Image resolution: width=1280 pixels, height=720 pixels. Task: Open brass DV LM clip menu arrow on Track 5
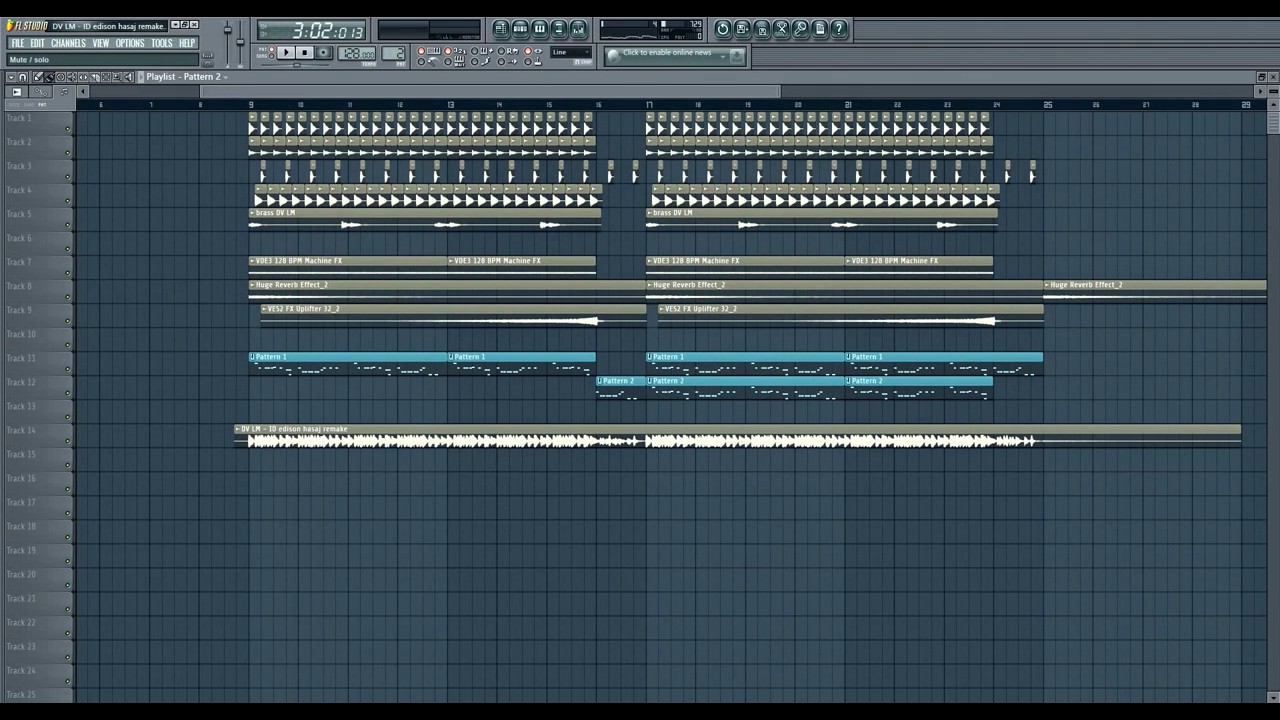[x=252, y=213]
